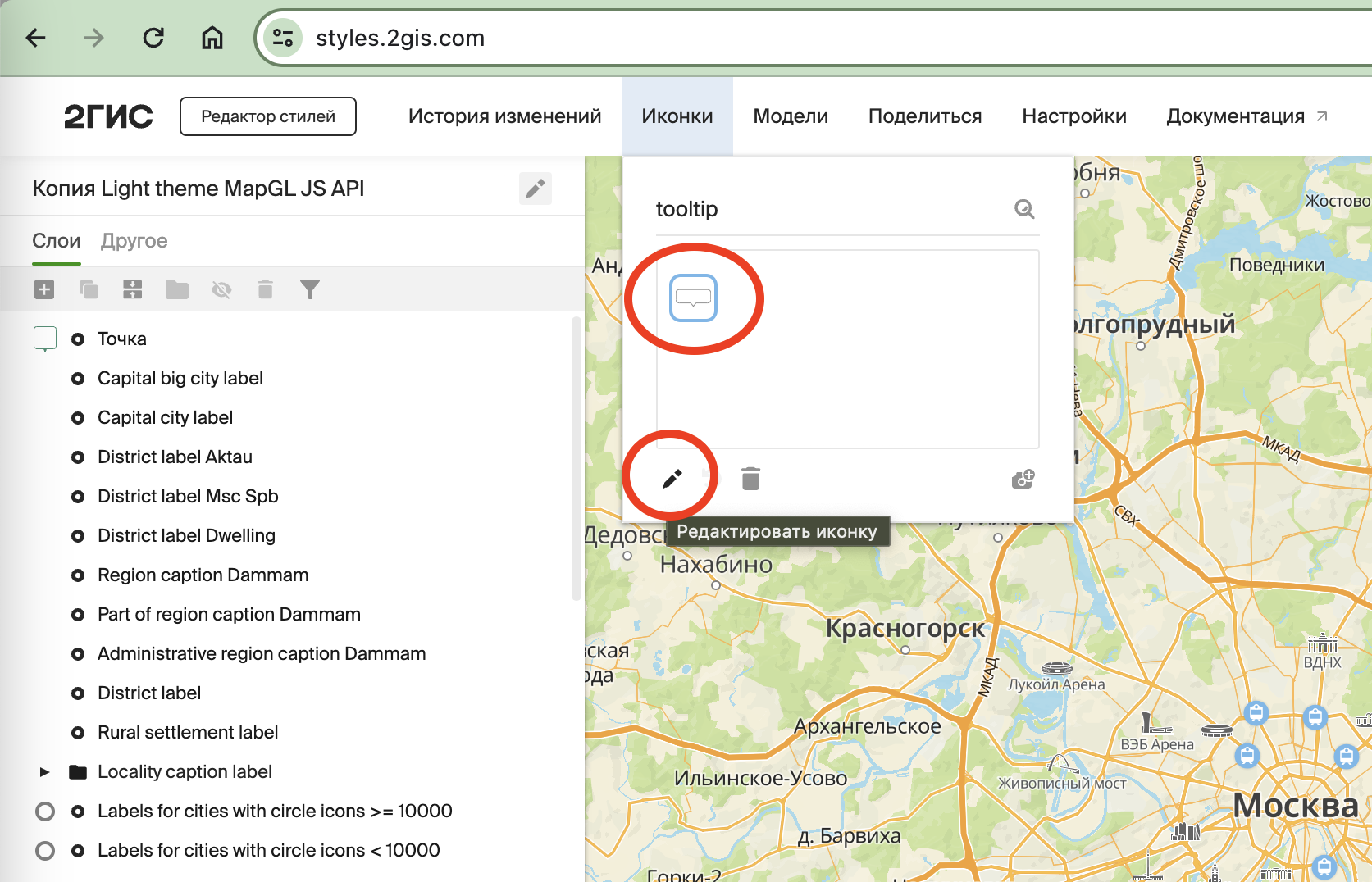Select Labels for cities with circle icons < 10000
This screenshot has height=882, width=1372.
pyautogui.click(x=268, y=851)
